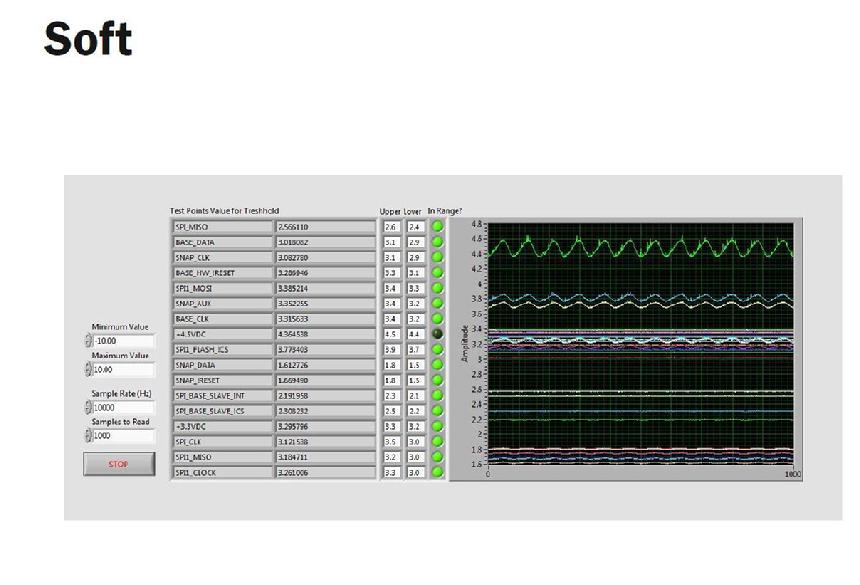This screenshot has height=585, width=860.
Task: Click the Upper limit field for +3.3VDC
Action: 391,426
